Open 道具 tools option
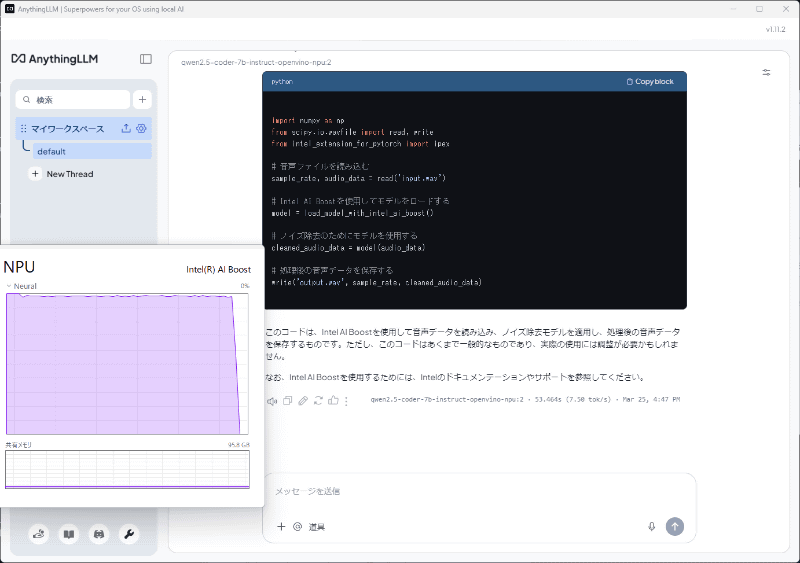This screenshot has width=800, height=563. pyautogui.click(x=317, y=527)
